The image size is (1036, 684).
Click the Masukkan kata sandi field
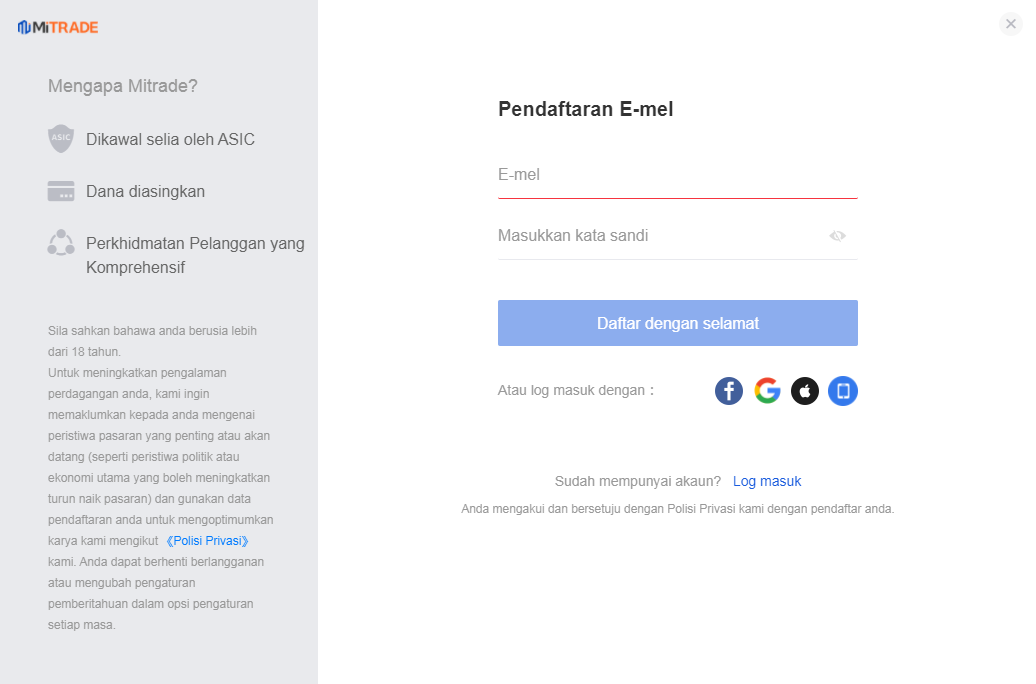pyautogui.click(x=660, y=236)
